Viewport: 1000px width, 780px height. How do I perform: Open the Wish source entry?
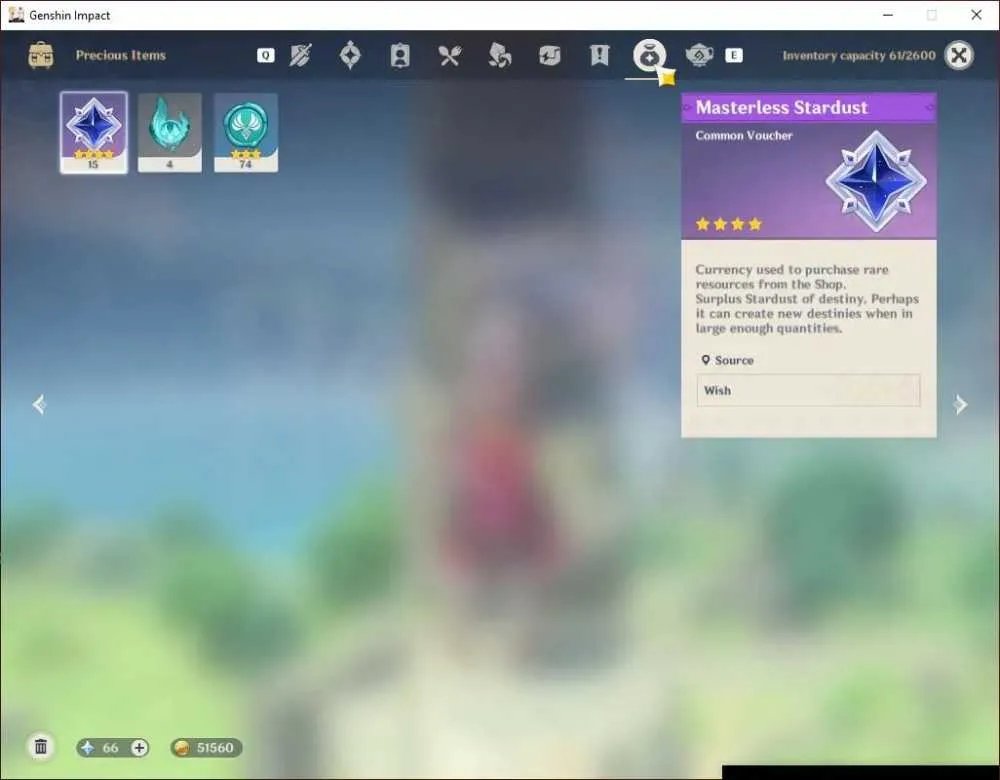click(x=808, y=390)
